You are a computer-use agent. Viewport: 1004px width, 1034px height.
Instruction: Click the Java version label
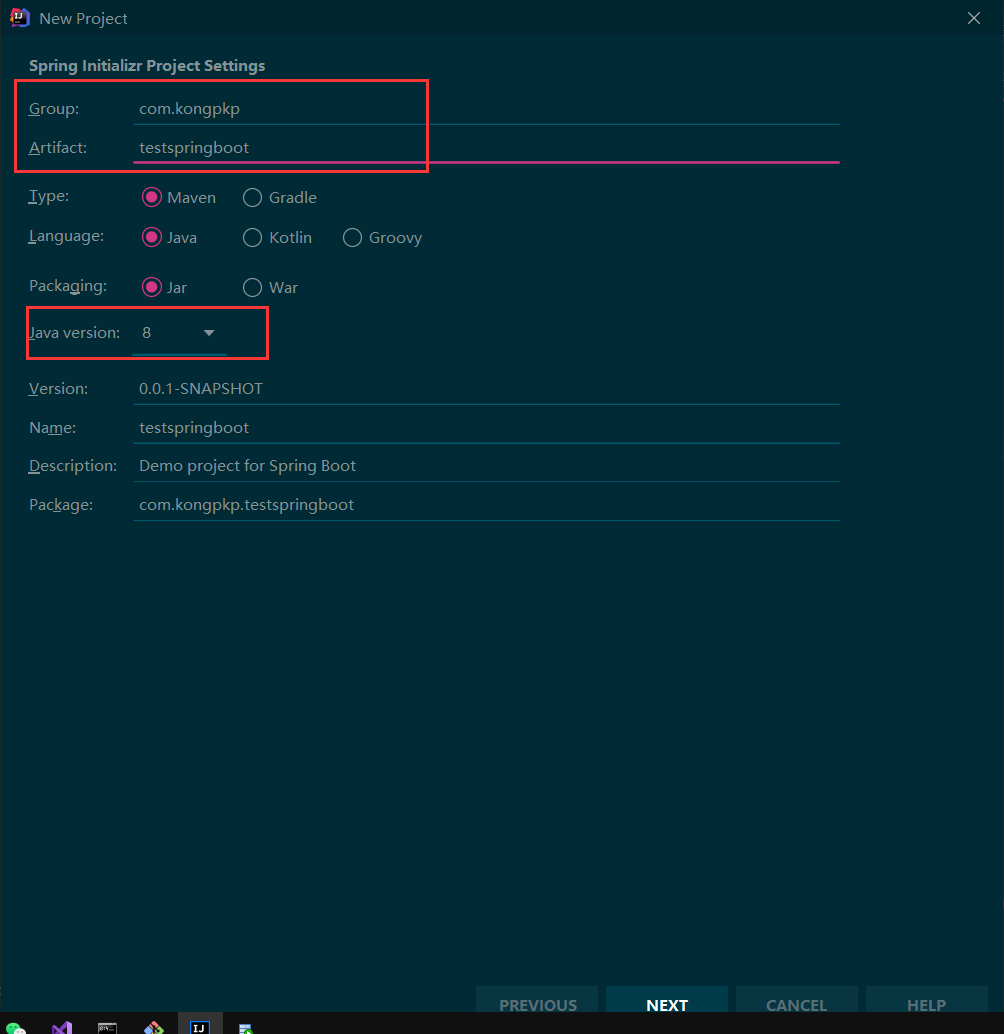click(74, 332)
